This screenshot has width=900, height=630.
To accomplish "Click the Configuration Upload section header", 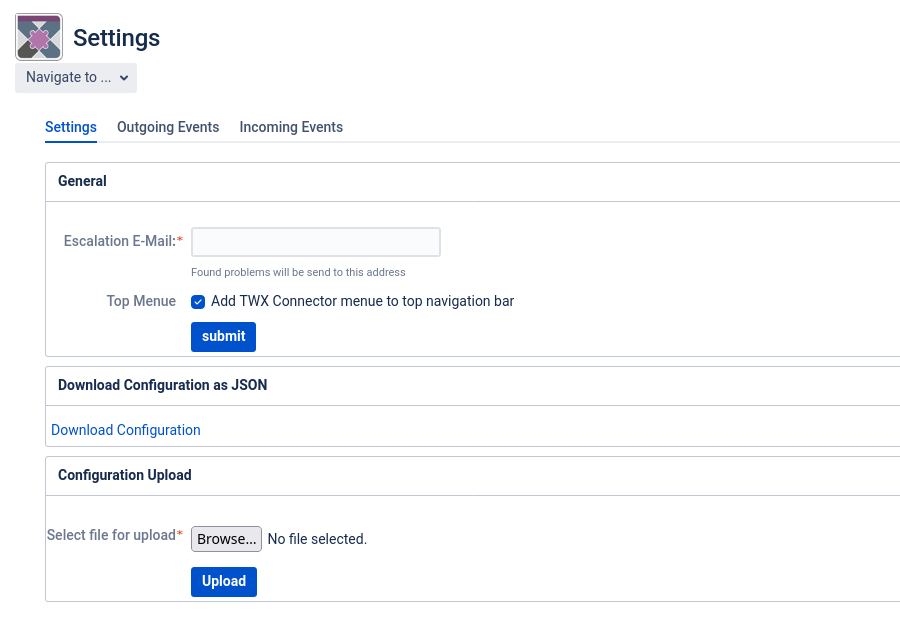I will (x=125, y=475).
